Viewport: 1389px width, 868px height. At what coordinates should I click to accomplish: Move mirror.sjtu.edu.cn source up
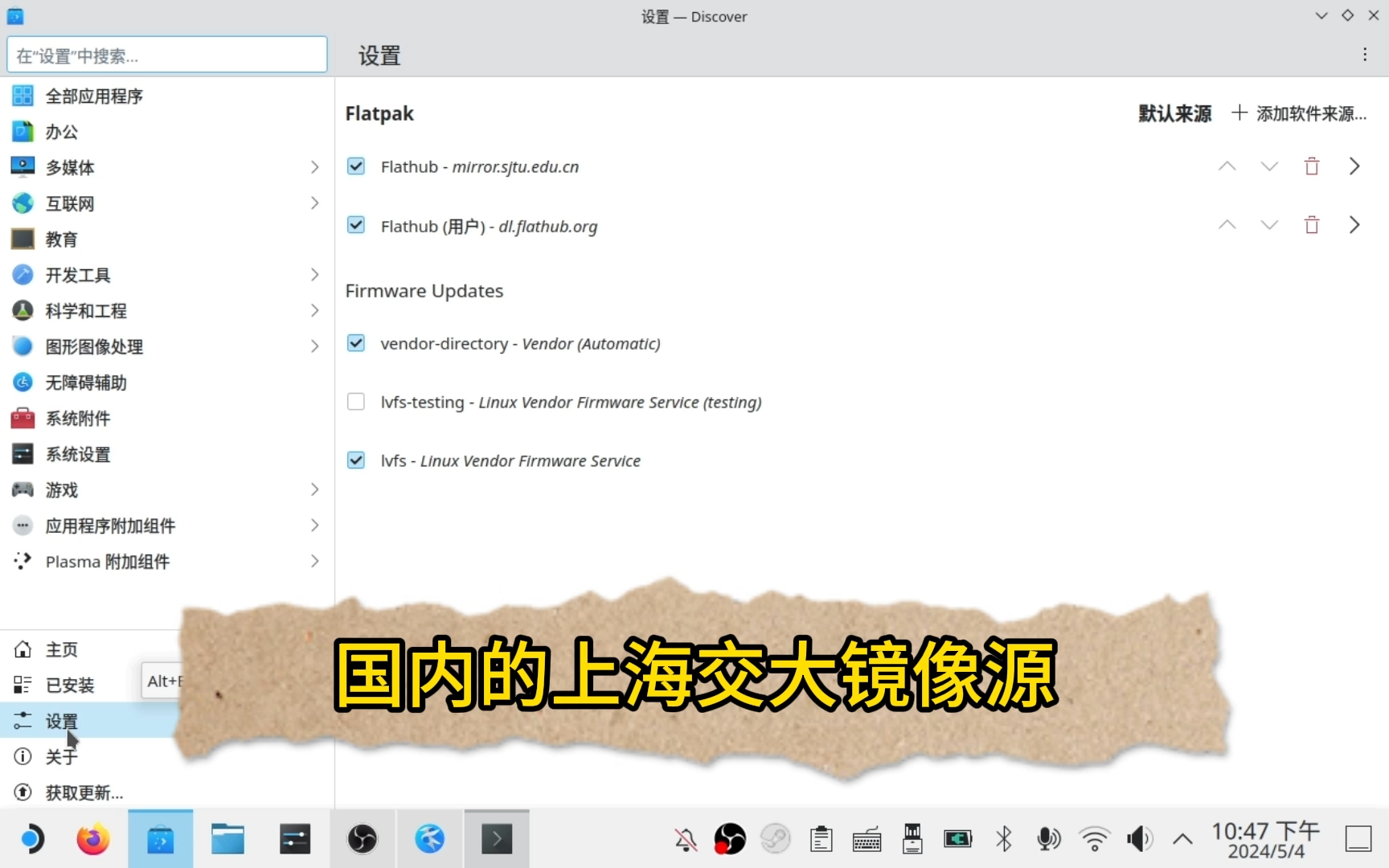(1227, 166)
